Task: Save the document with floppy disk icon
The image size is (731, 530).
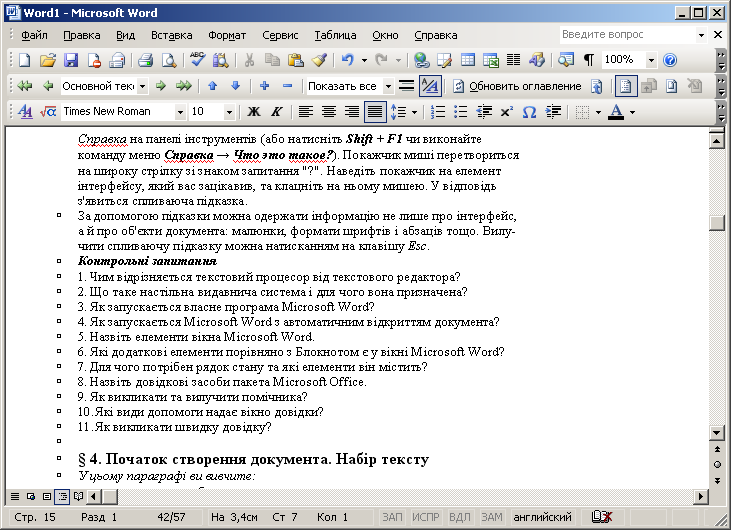Action: pos(71,60)
